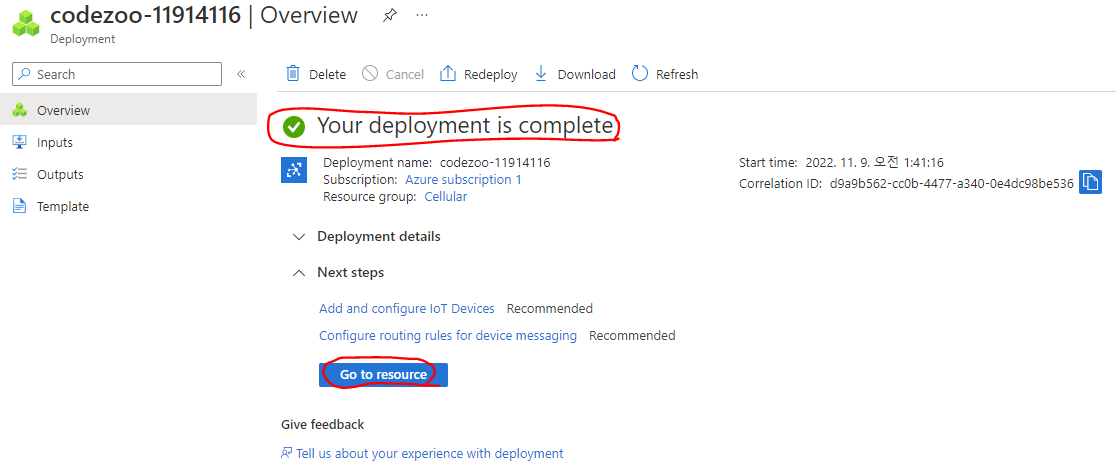Open Tell us about your experience link
1116x473 pixels.
429,453
